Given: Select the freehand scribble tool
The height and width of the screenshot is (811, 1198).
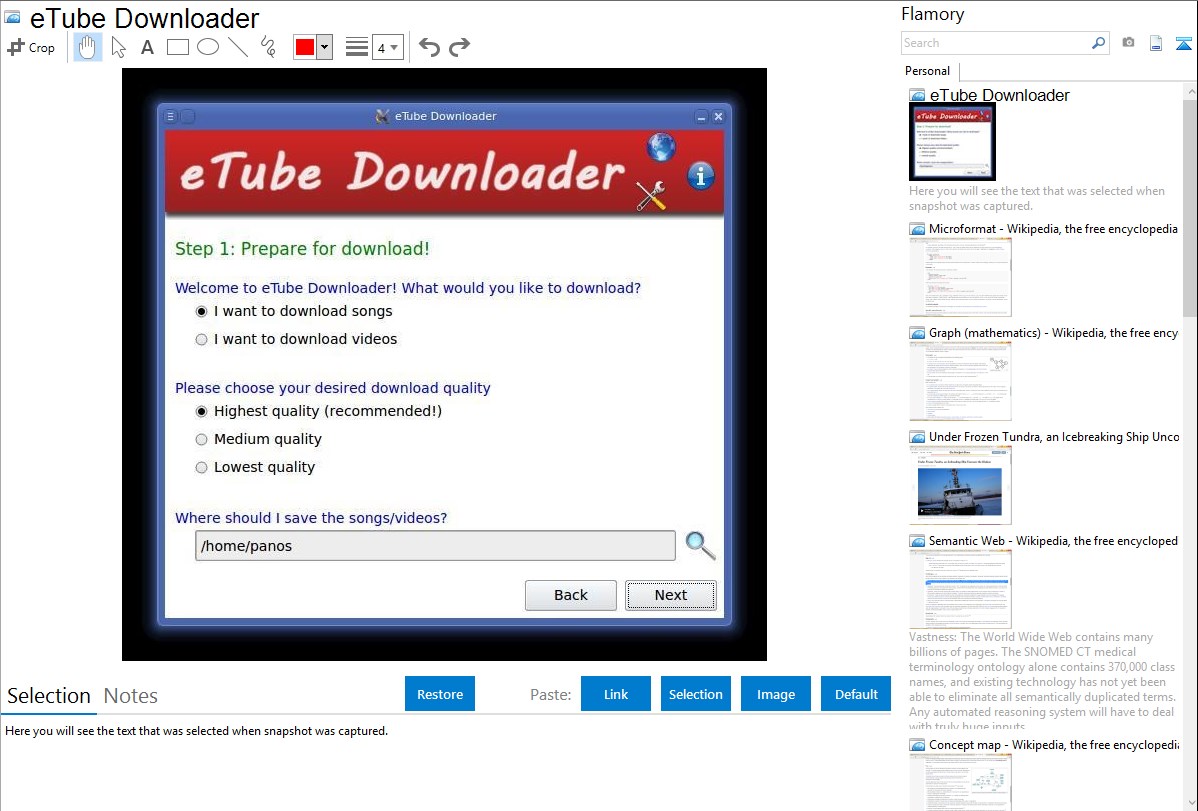Looking at the screenshot, I should [268, 47].
